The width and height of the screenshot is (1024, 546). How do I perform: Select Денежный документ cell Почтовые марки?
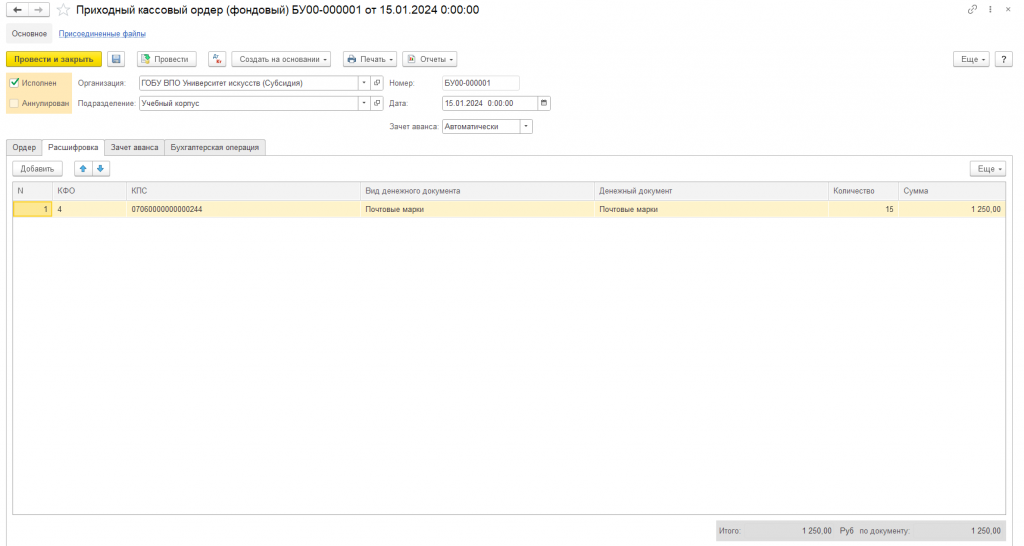tap(711, 210)
